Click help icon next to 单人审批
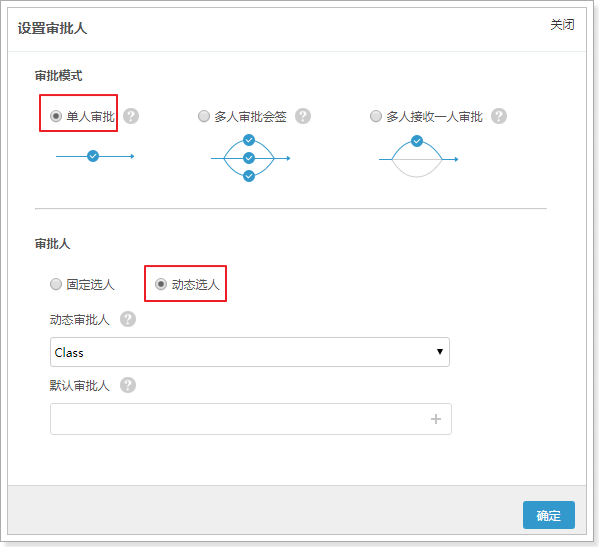 click(131, 116)
